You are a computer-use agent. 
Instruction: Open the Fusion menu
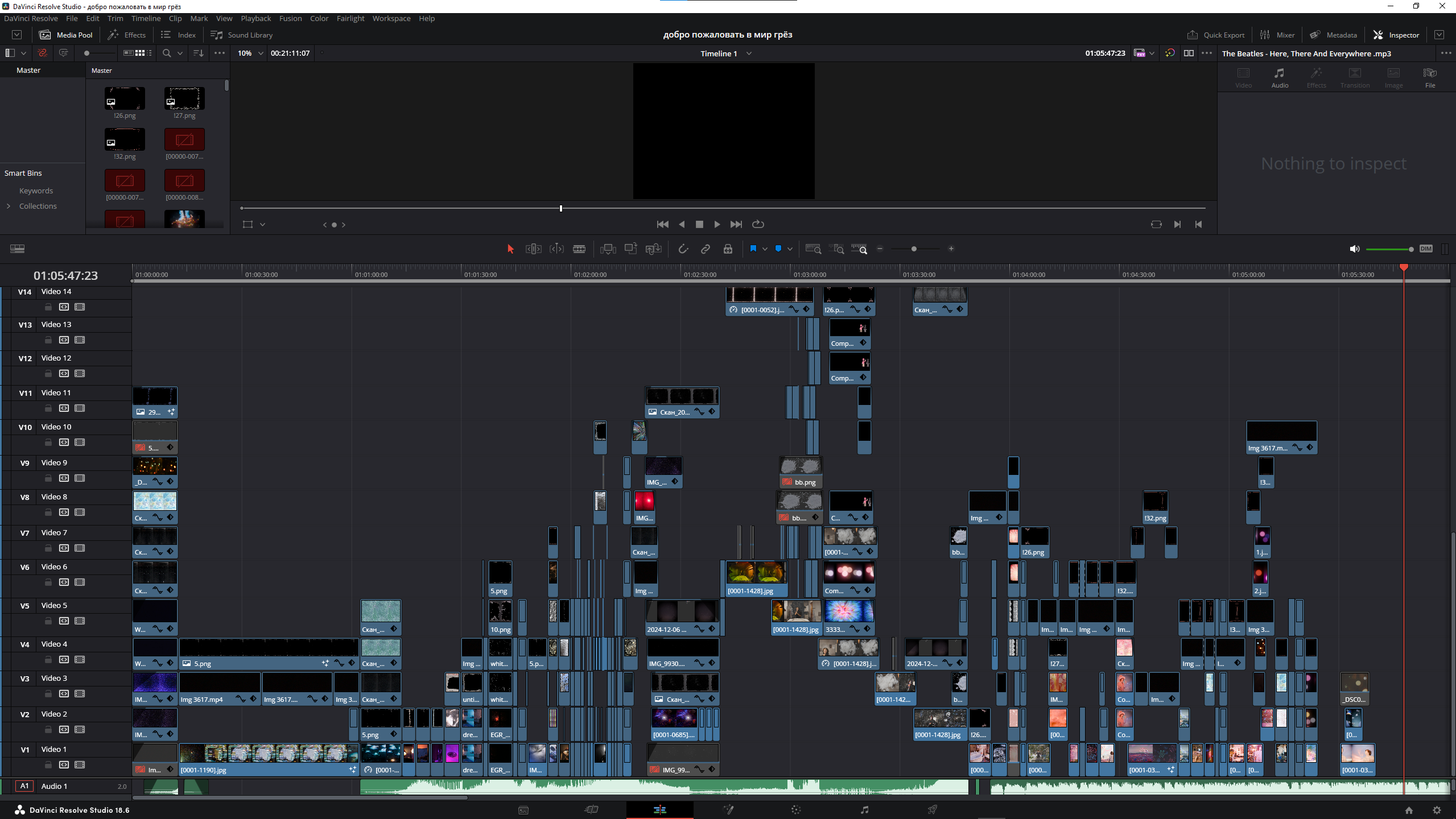(x=290, y=18)
